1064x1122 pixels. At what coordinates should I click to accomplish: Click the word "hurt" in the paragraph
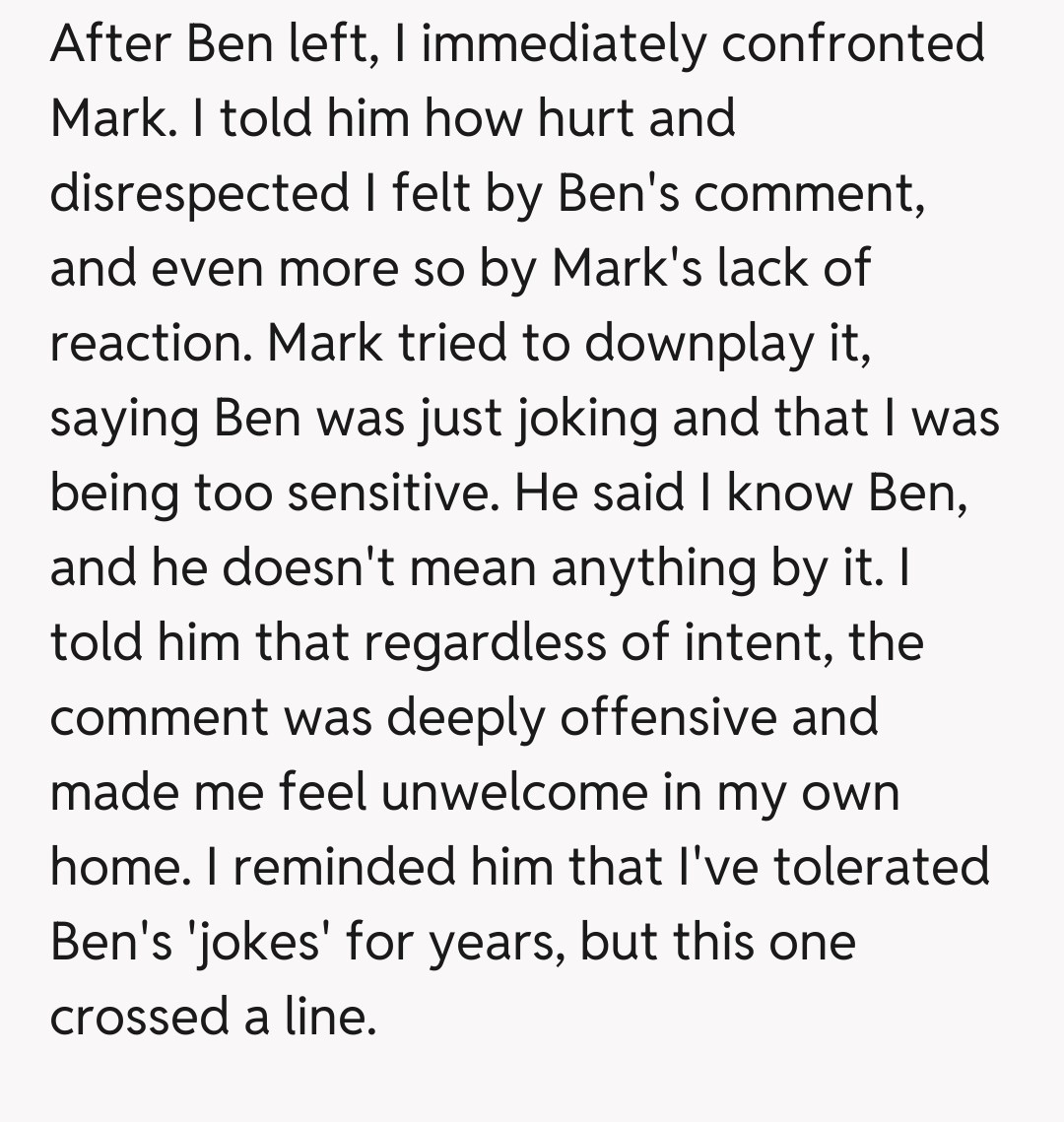tap(589, 118)
